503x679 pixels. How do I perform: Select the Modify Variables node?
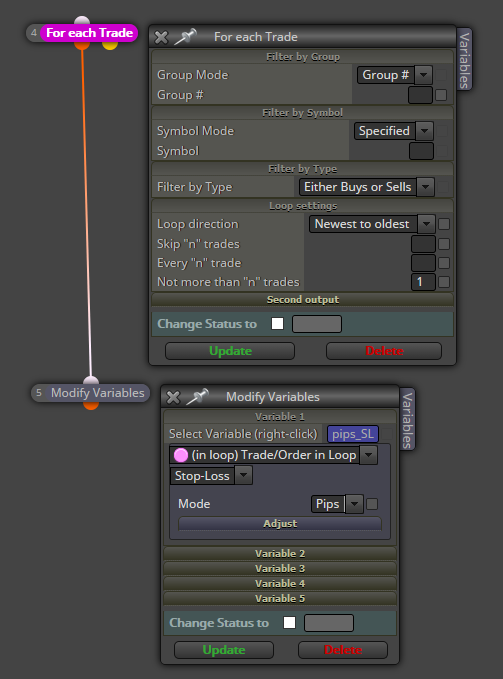click(97, 393)
